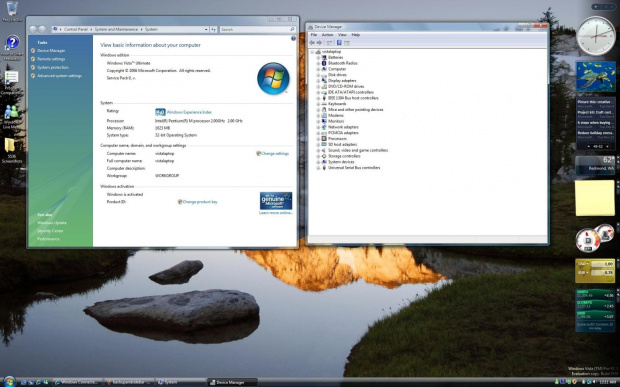The image size is (620, 387).
Task: Click the Forward arrow in Device Manager toolbar
Action: pyautogui.click(x=319, y=43)
